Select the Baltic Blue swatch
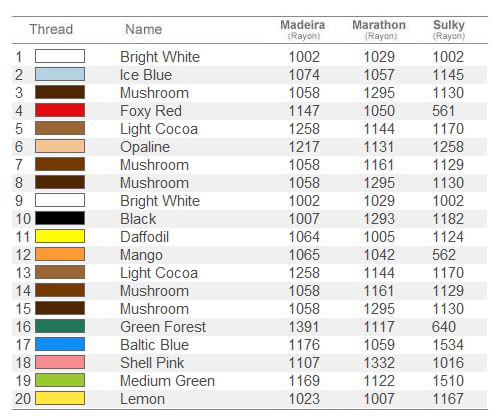The image size is (500, 420). [60, 344]
